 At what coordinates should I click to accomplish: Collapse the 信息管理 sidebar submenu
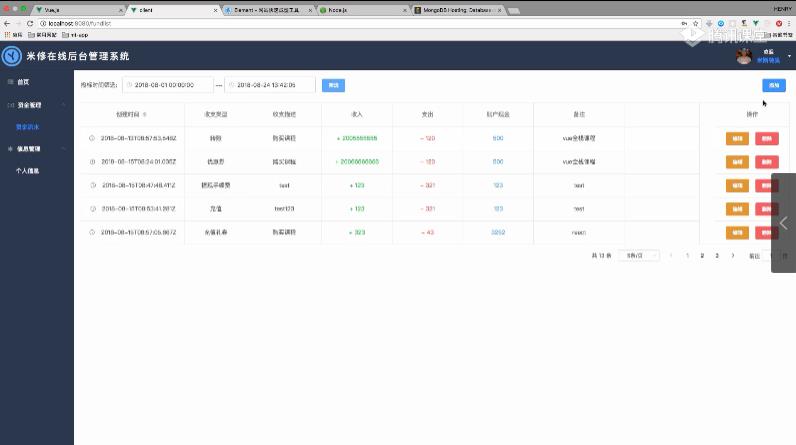click(x=64, y=149)
